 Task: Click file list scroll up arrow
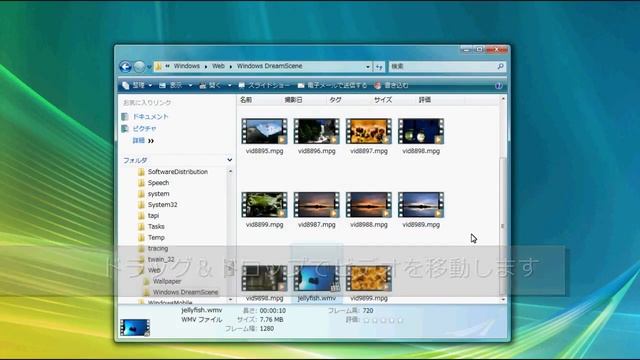[503, 99]
